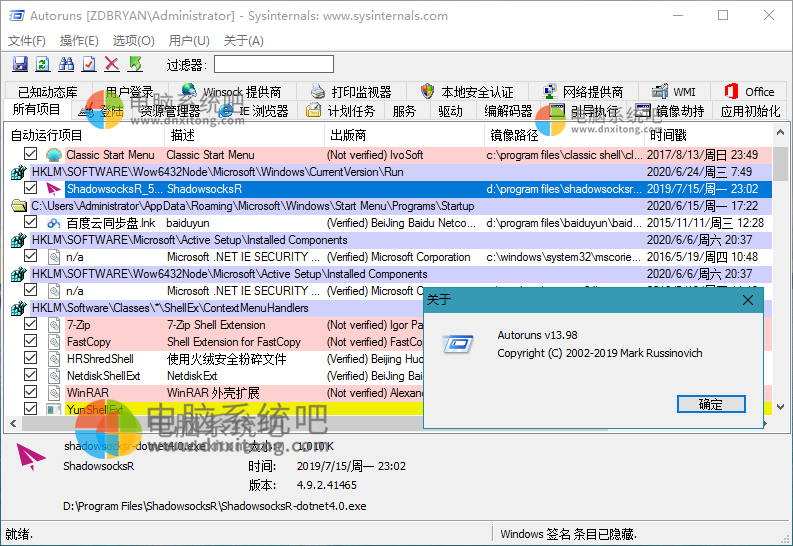Image resolution: width=793 pixels, height=546 pixels.
Task: Click the registry icon beside Wow6432Node Run key
Action: coord(19,172)
